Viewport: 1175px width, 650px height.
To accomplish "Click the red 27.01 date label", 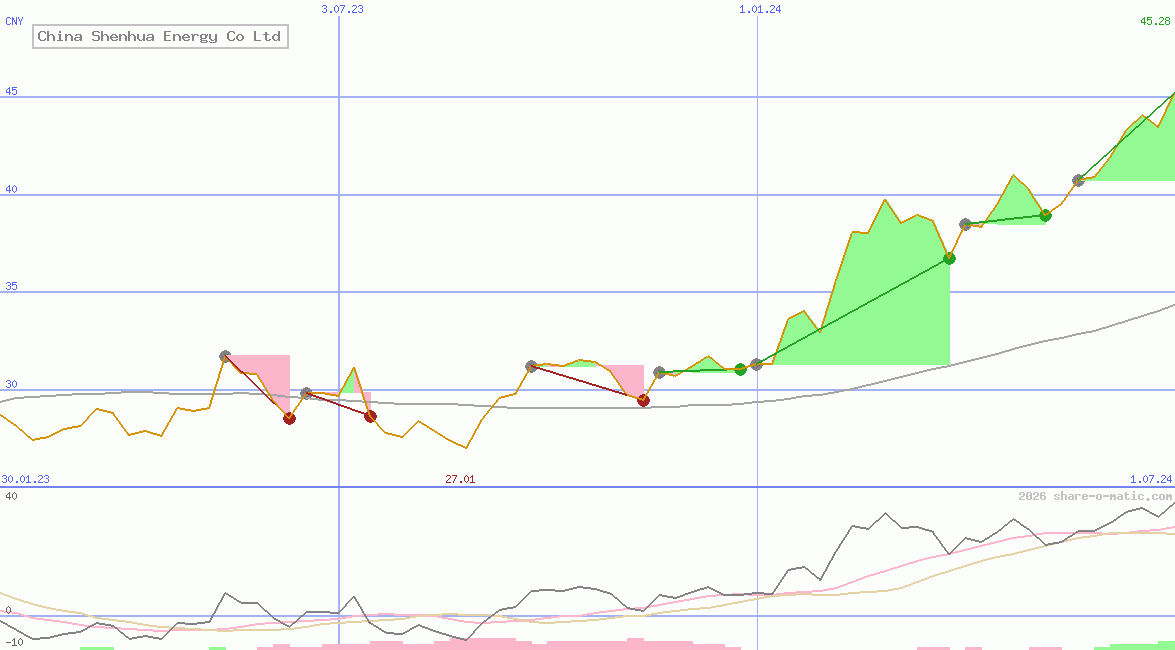I will coord(459,479).
